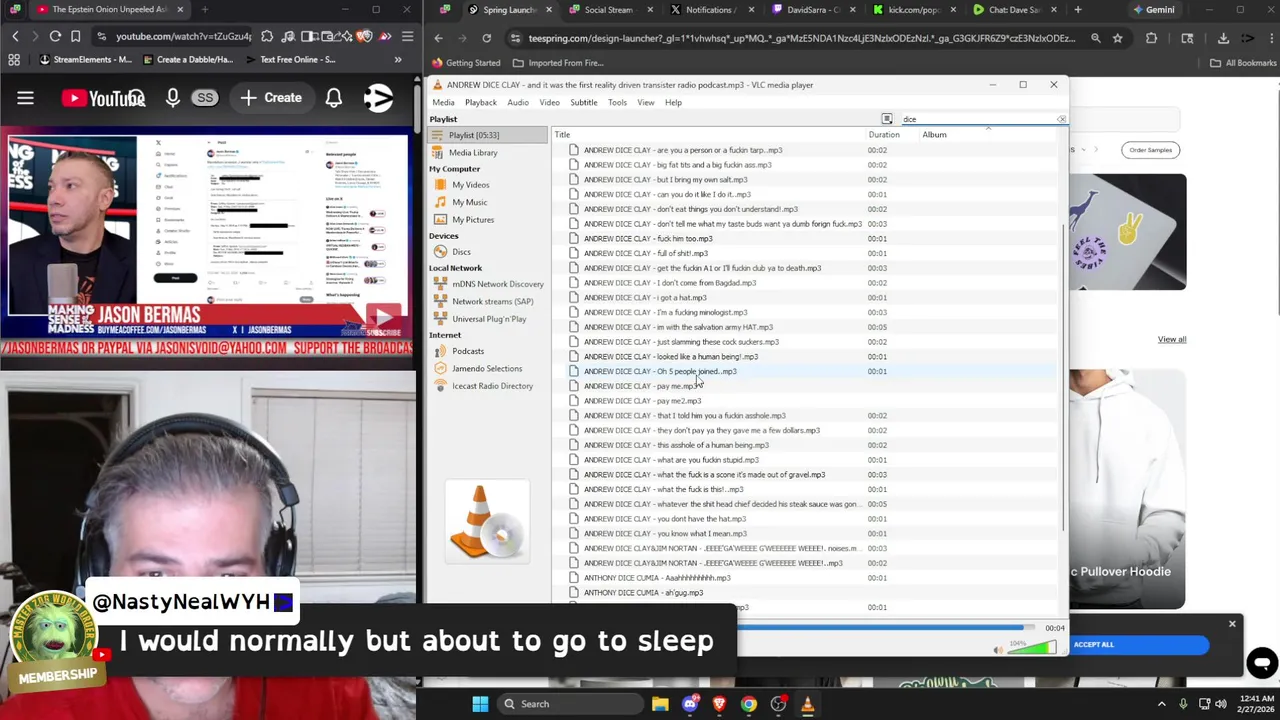Open Brave browser main menu
Image resolution: width=1280 pixels, height=720 pixels.
click(x=407, y=36)
